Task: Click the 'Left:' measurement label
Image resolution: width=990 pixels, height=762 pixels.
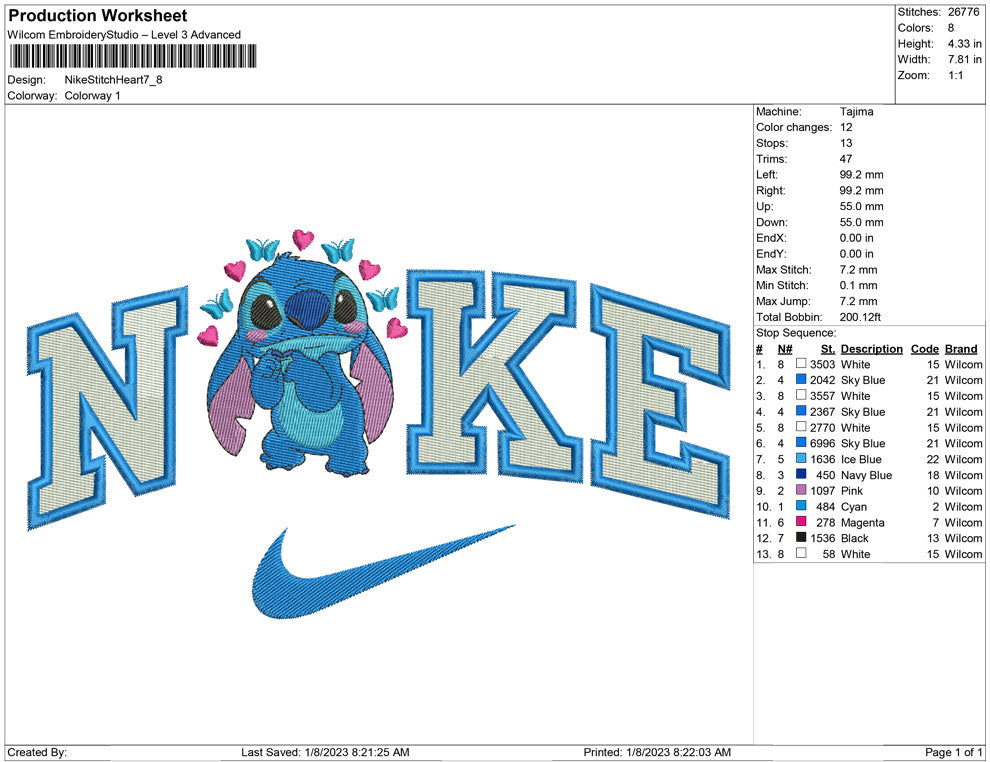Action: 767,175
